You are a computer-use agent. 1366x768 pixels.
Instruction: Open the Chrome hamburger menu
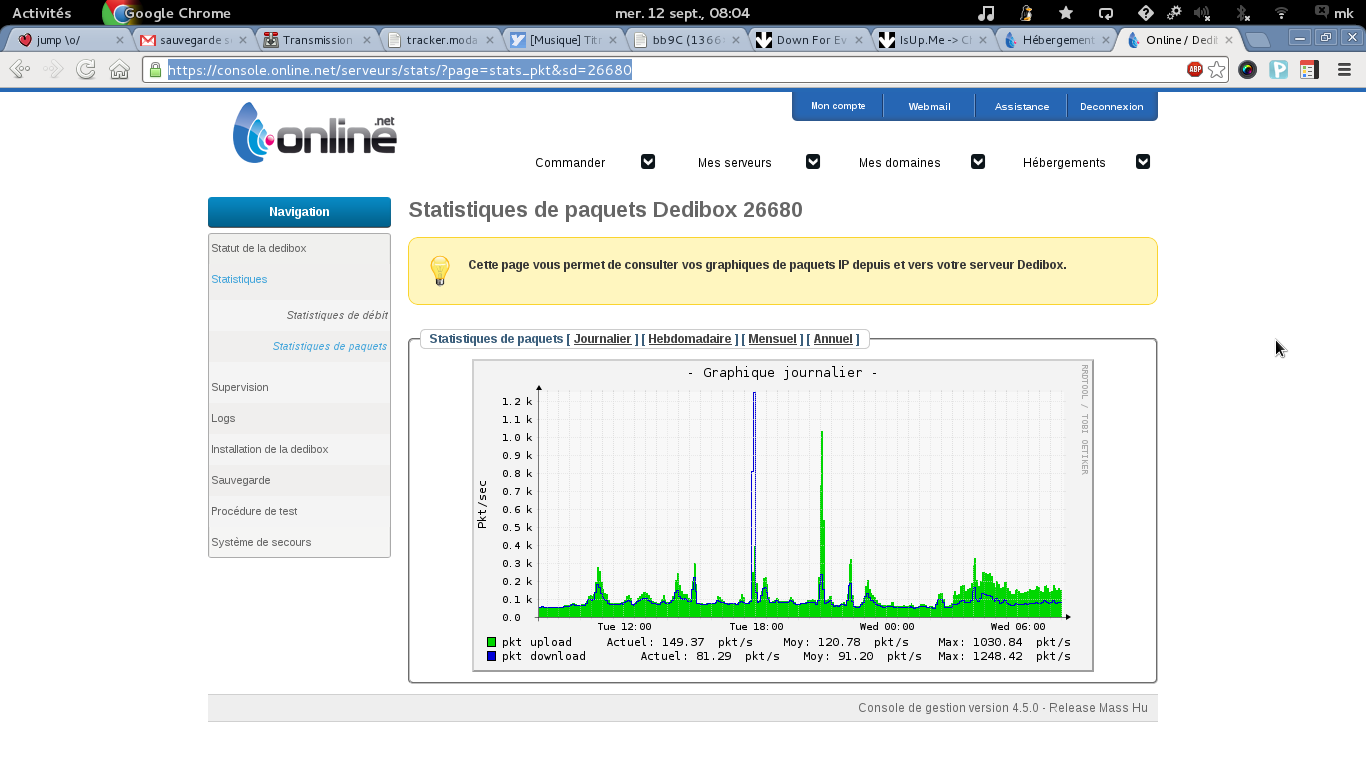(x=1344, y=69)
